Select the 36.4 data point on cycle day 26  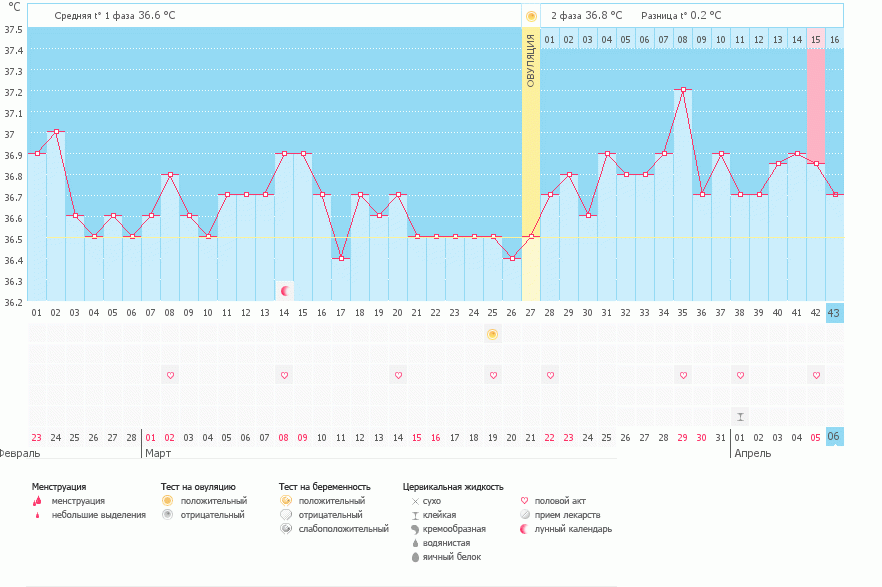pos(512,259)
